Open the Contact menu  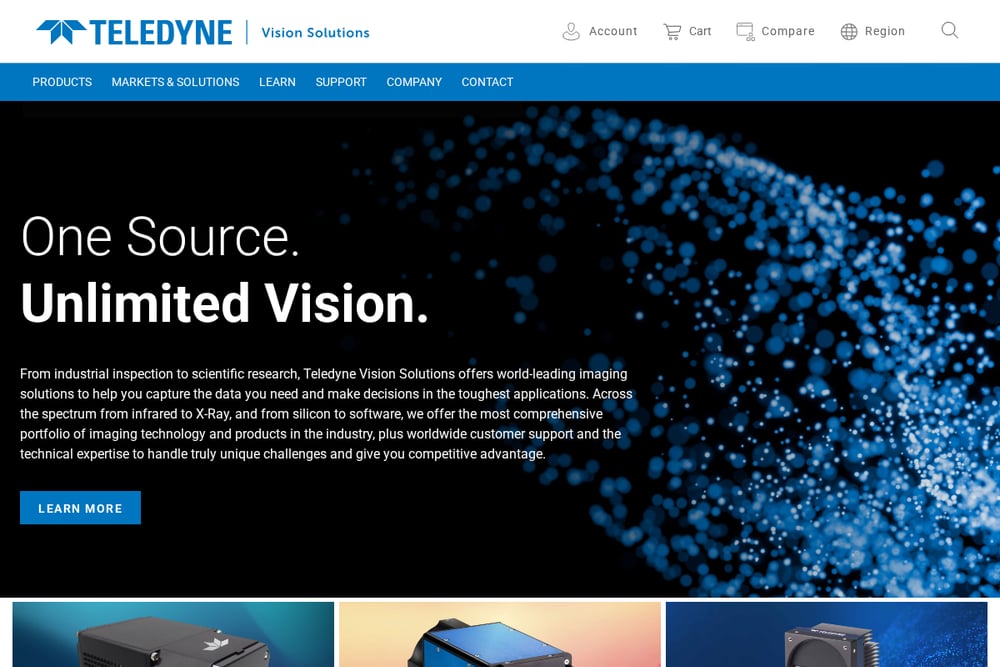point(487,82)
